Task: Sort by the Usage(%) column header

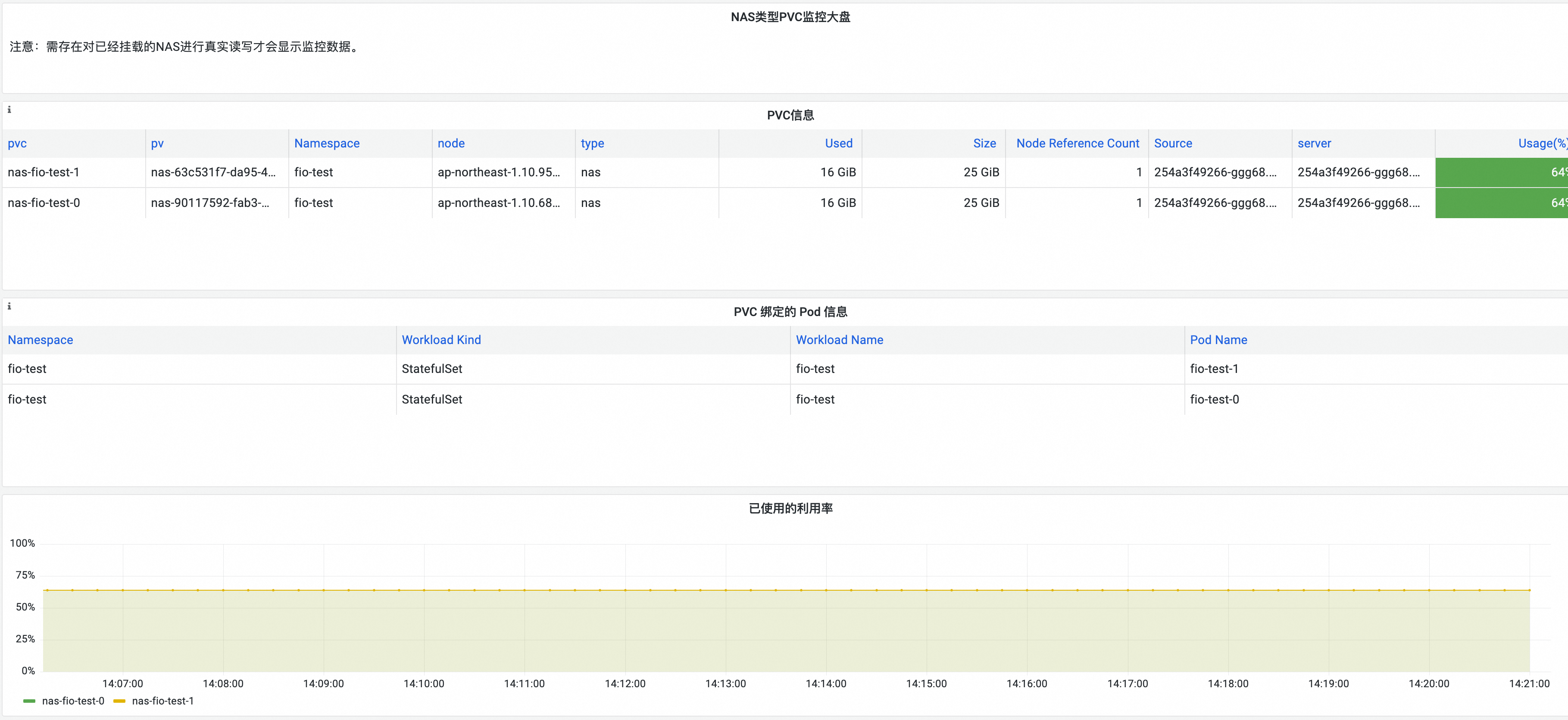Action: pyautogui.click(x=1543, y=143)
